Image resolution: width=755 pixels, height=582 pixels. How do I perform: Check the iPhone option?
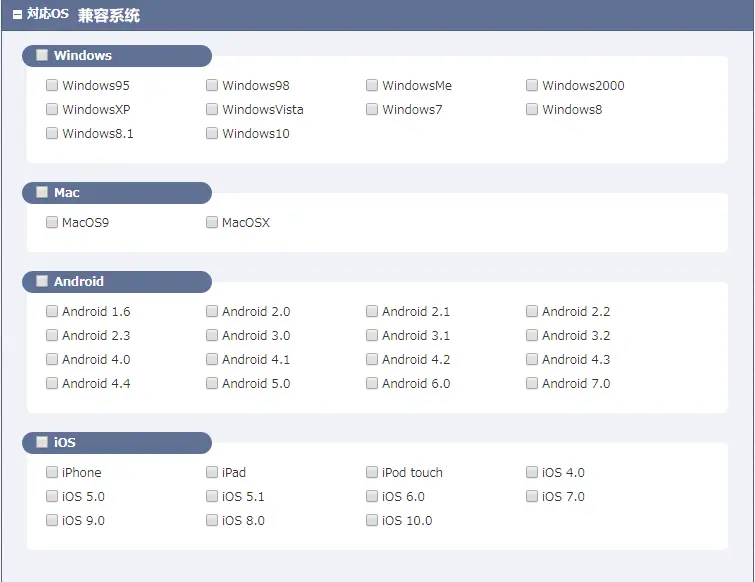point(52,473)
